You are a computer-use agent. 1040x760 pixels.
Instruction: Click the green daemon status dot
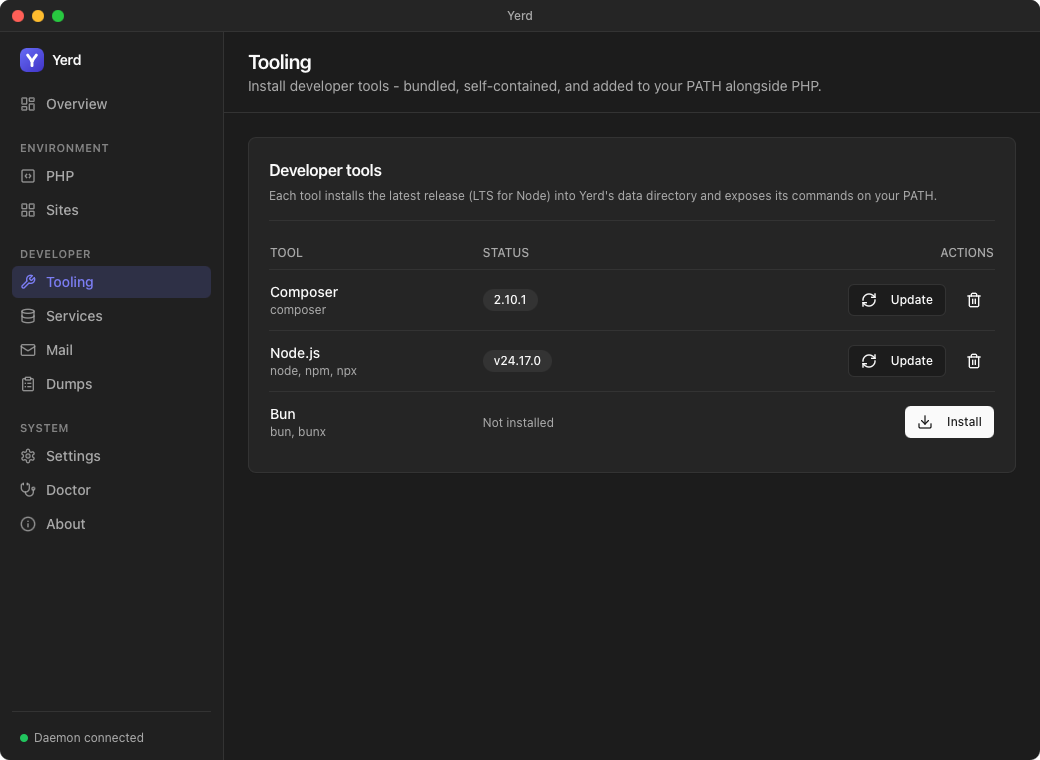[x=24, y=738]
